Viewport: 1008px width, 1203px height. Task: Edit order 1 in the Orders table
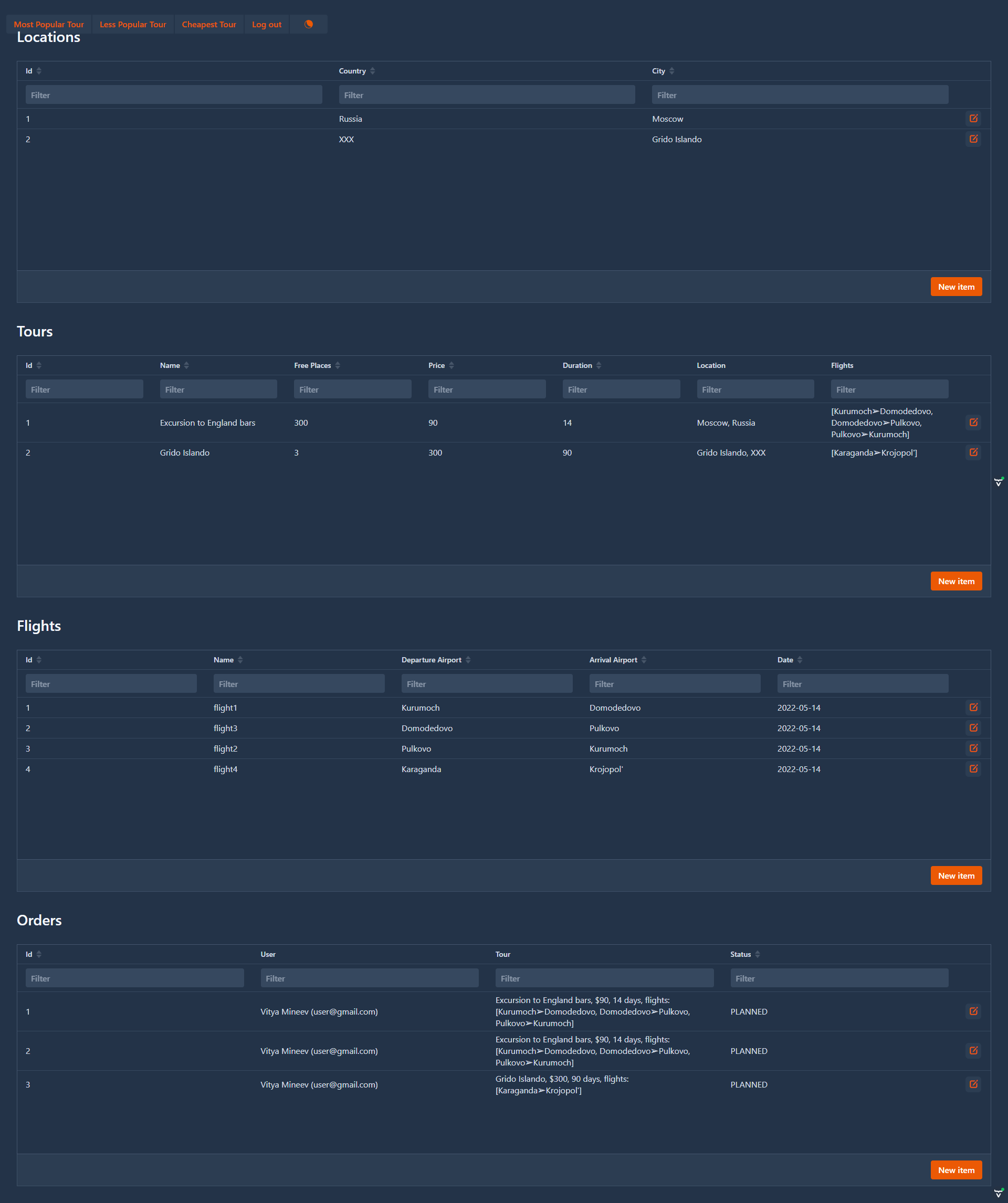[974, 1011]
